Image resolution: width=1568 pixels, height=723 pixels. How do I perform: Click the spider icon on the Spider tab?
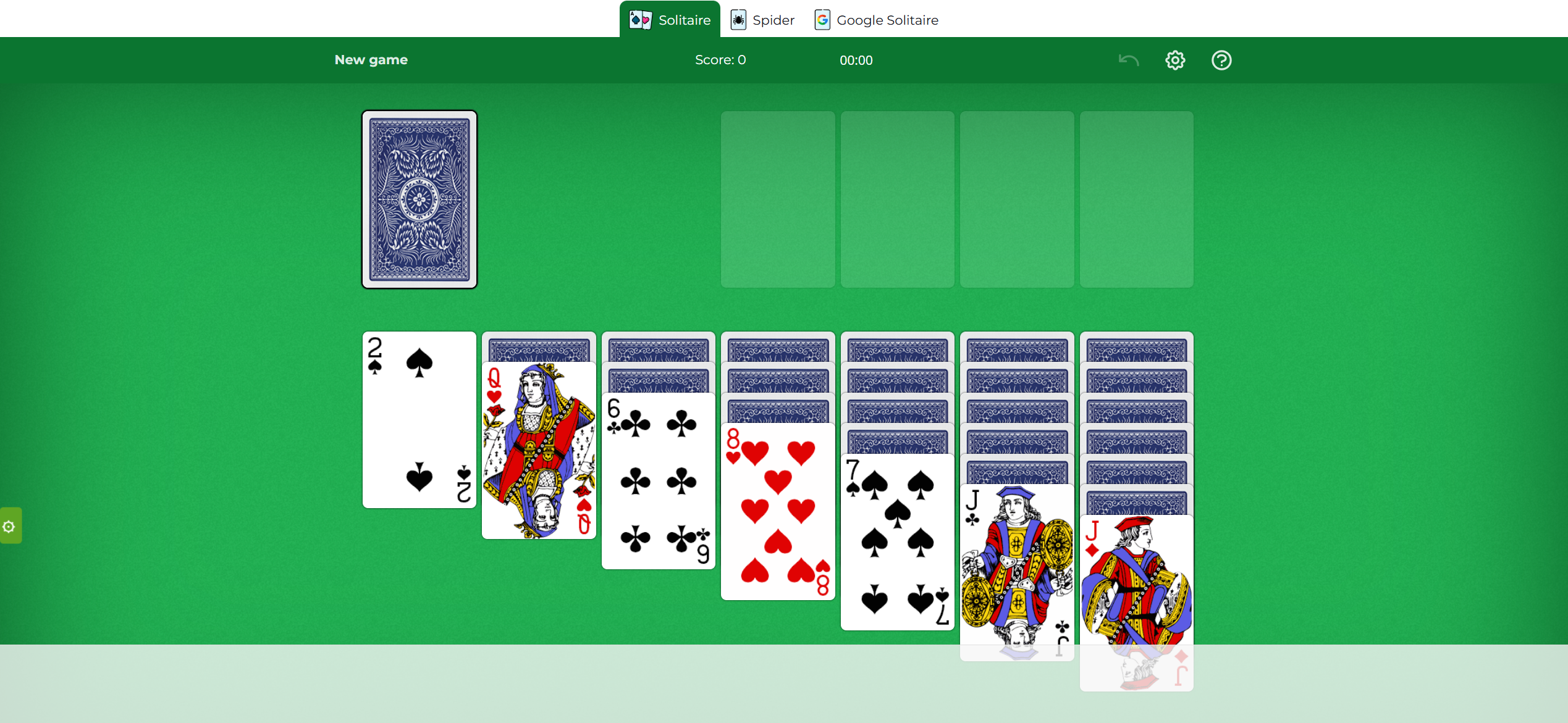(x=738, y=19)
